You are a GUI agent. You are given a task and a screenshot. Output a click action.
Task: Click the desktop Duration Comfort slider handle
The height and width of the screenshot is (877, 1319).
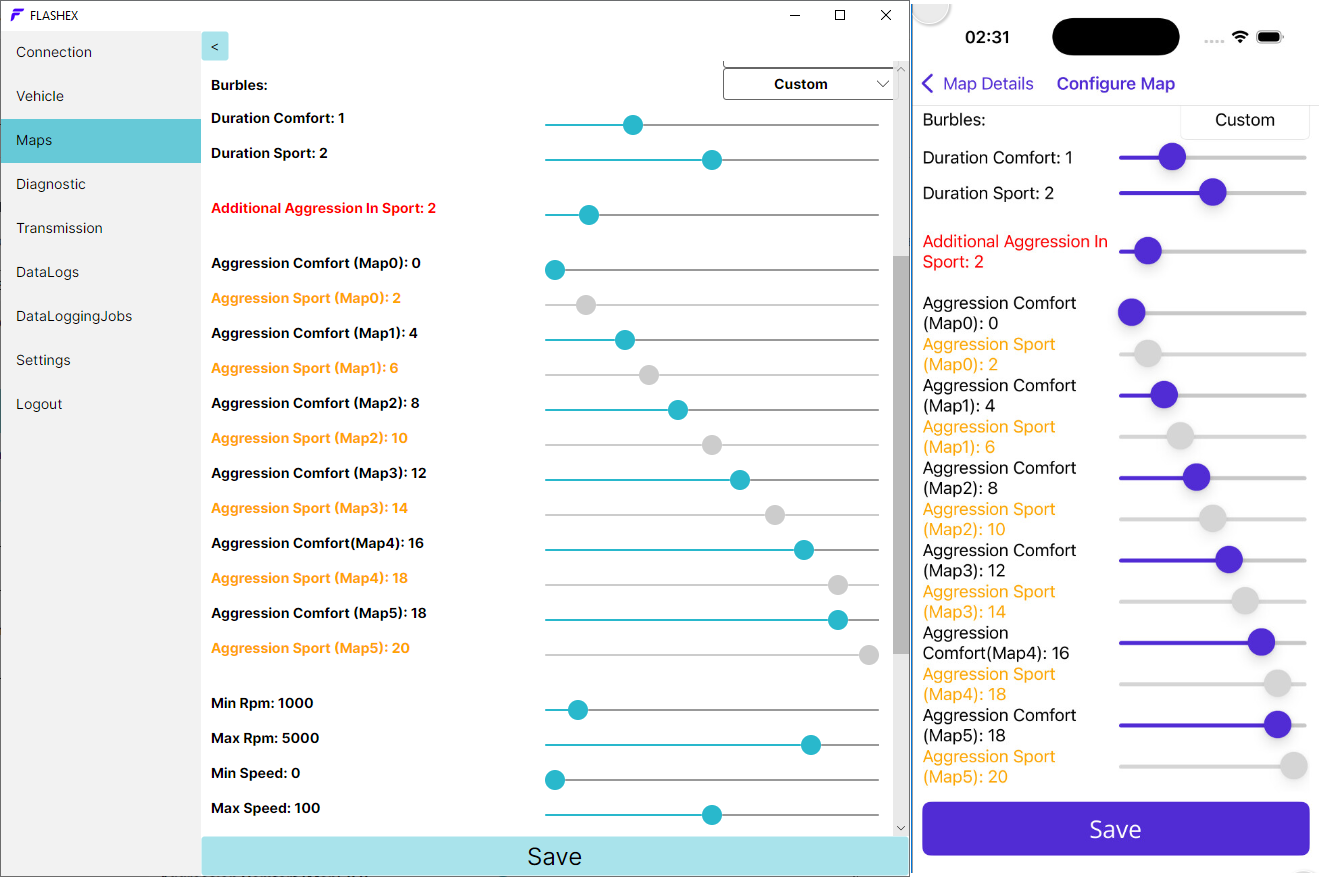coord(632,125)
